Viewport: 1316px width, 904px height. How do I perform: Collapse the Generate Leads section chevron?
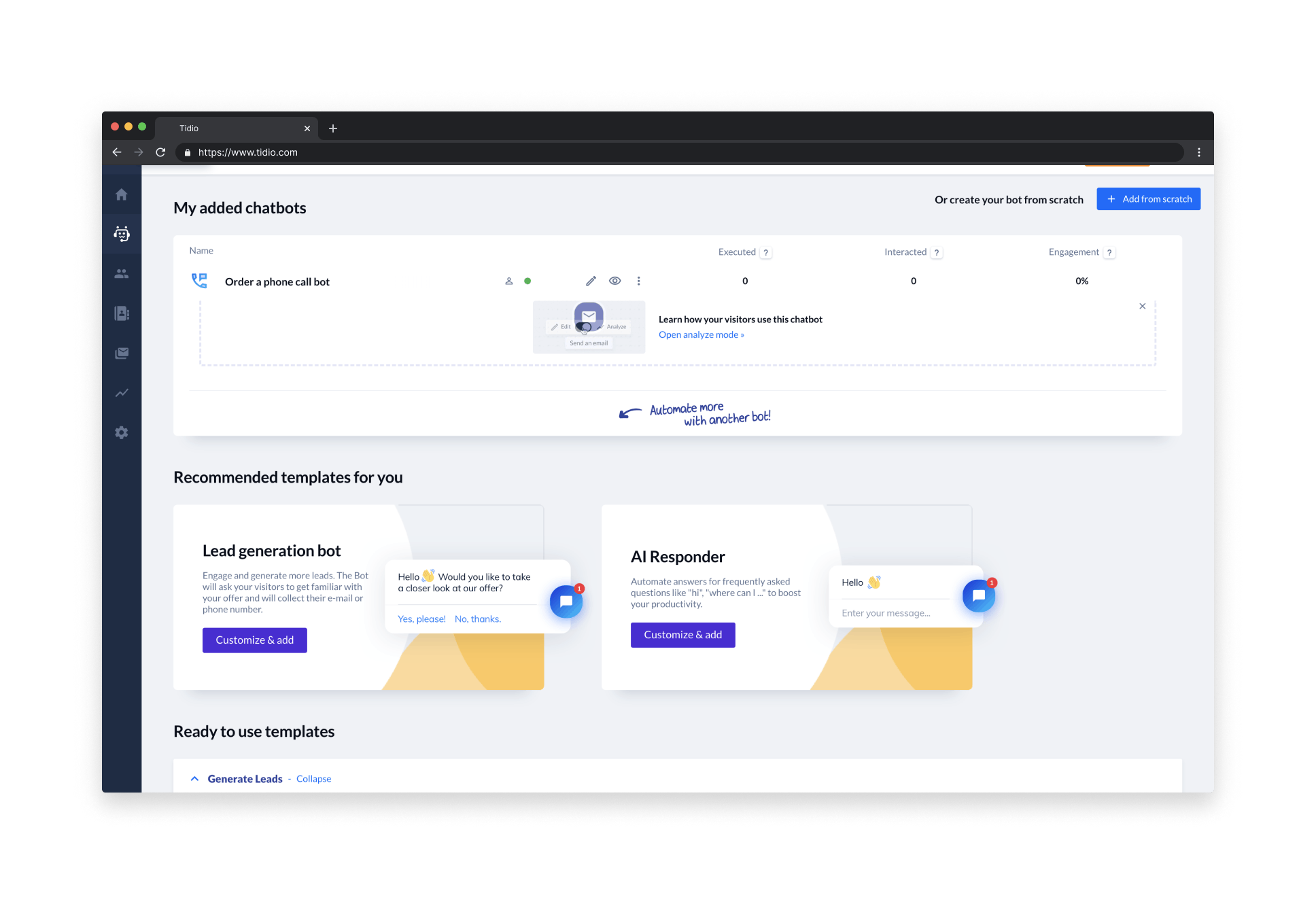[x=194, y=779]
